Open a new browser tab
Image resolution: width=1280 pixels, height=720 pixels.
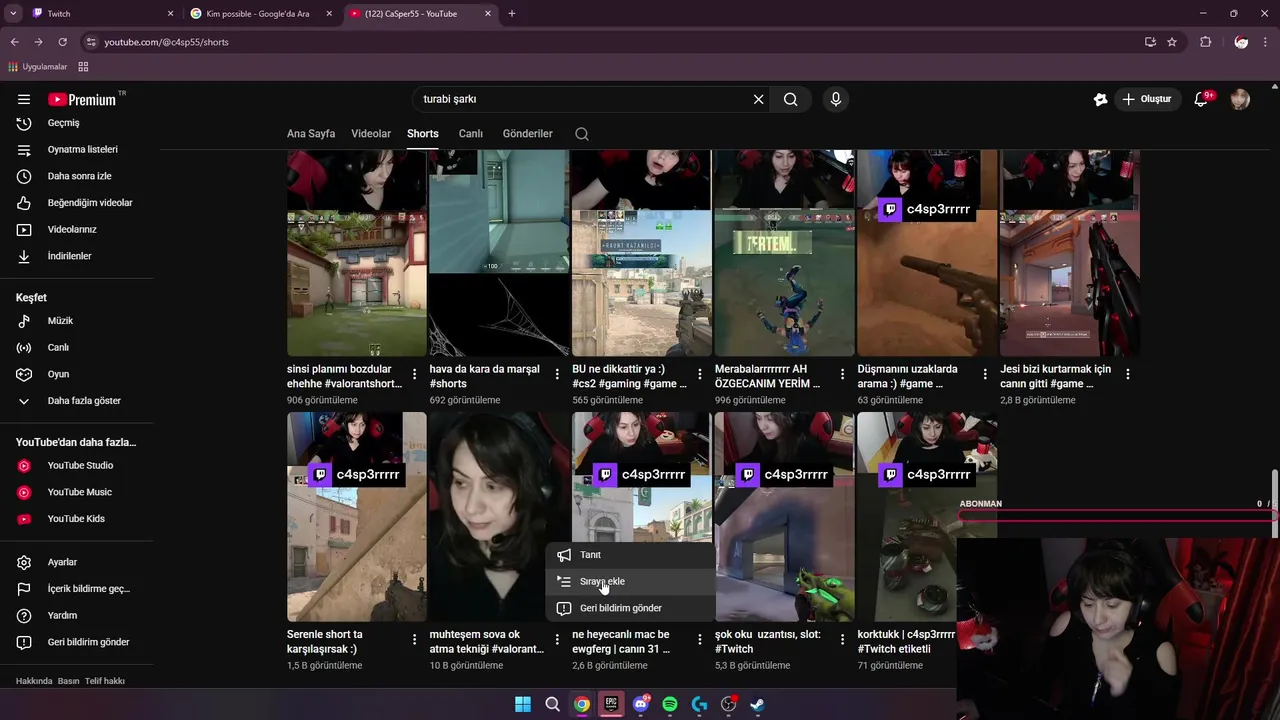(x=512, y=14)
